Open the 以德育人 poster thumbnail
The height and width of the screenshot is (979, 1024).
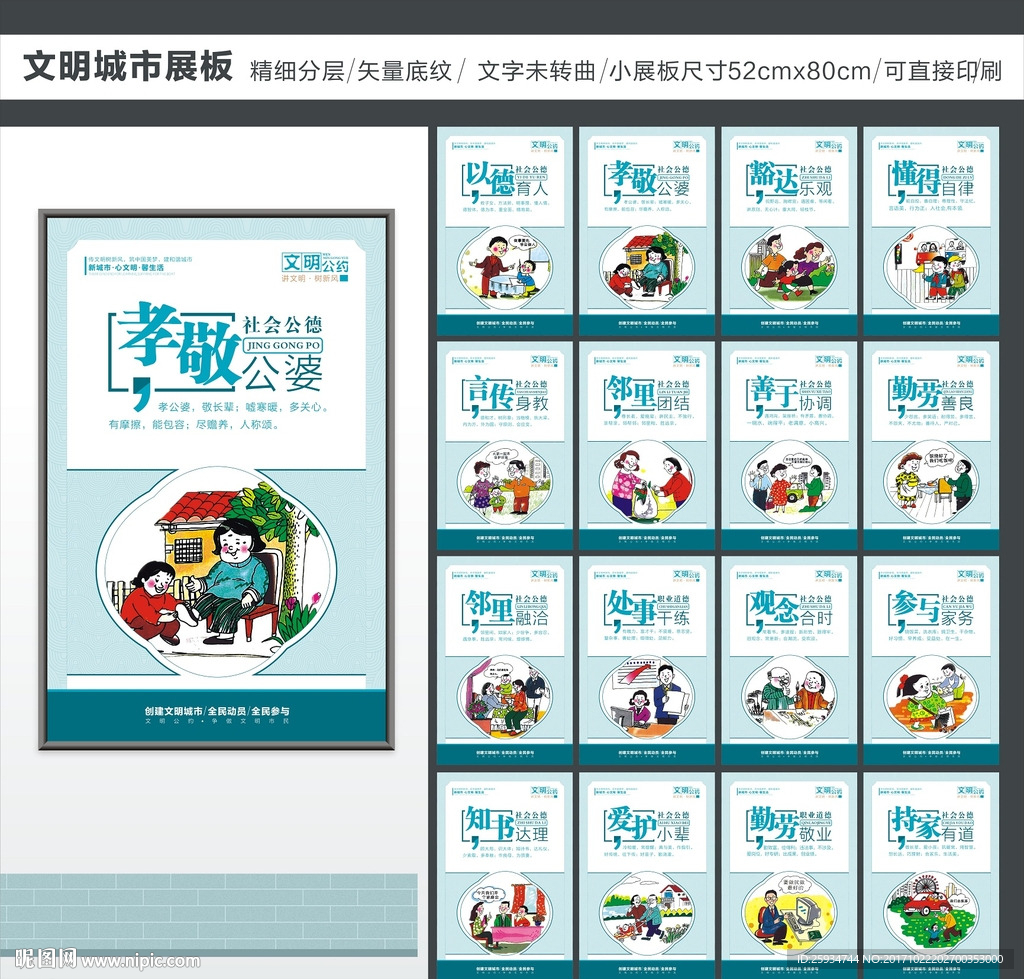(505, 231)
